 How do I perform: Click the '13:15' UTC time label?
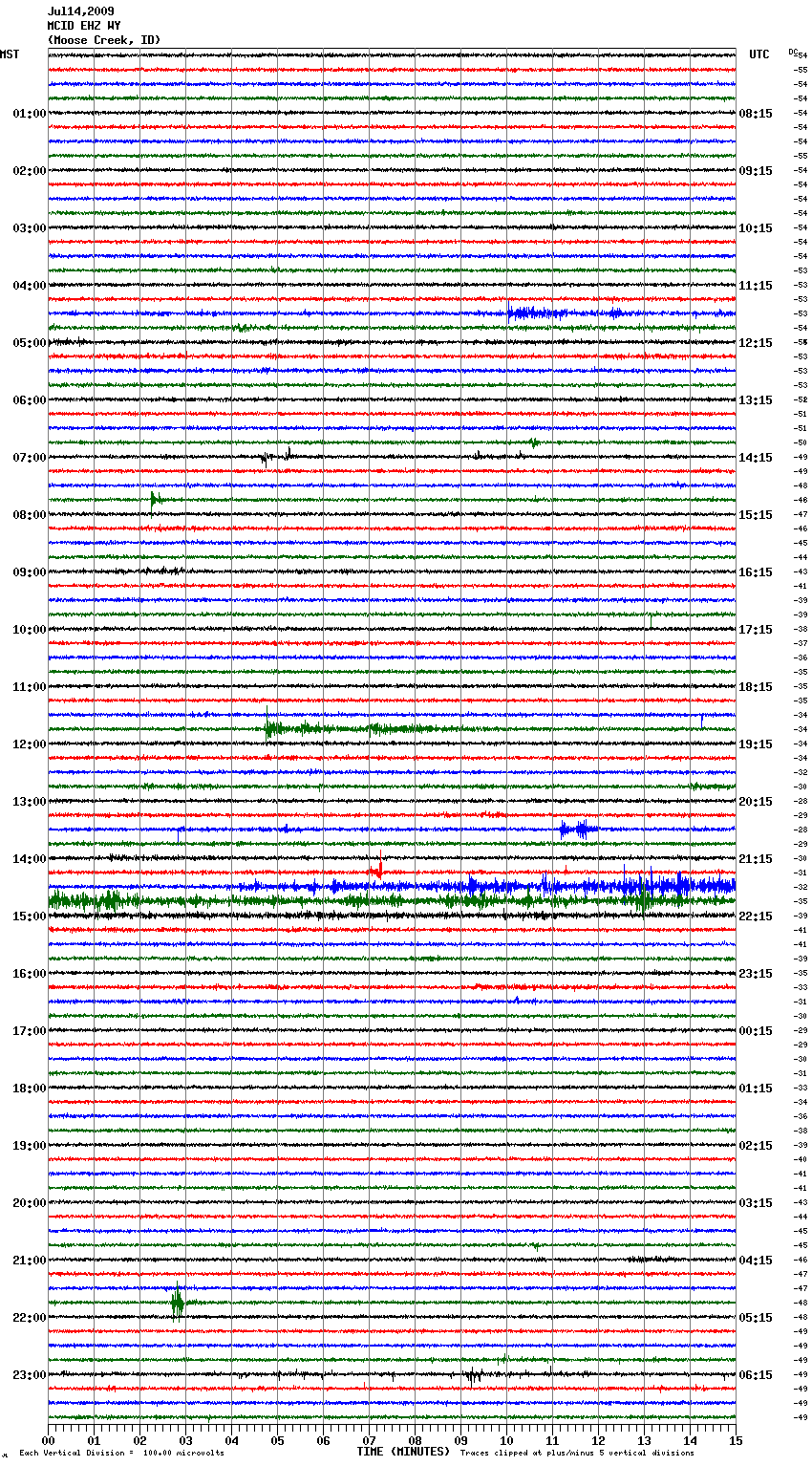pyautogui.click(x=756, y=400)
